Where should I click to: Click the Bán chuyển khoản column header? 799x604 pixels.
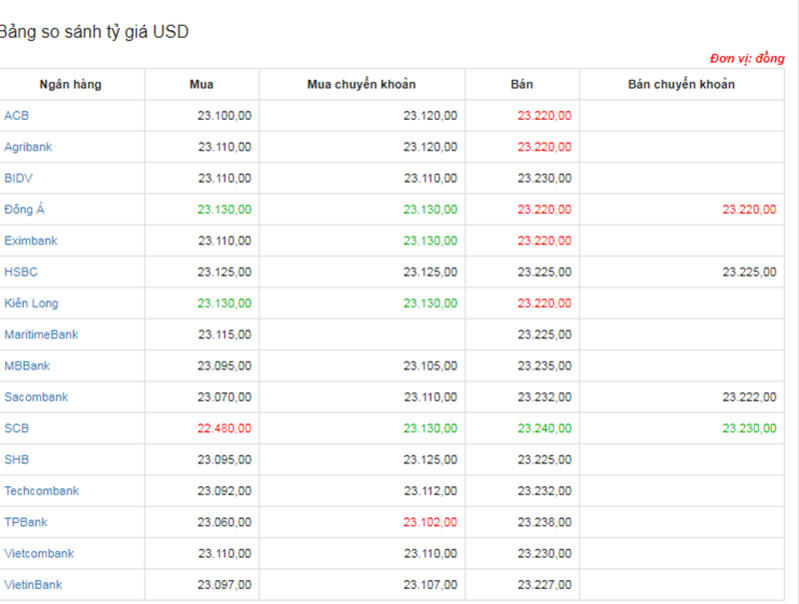click(x=681, y=84)
